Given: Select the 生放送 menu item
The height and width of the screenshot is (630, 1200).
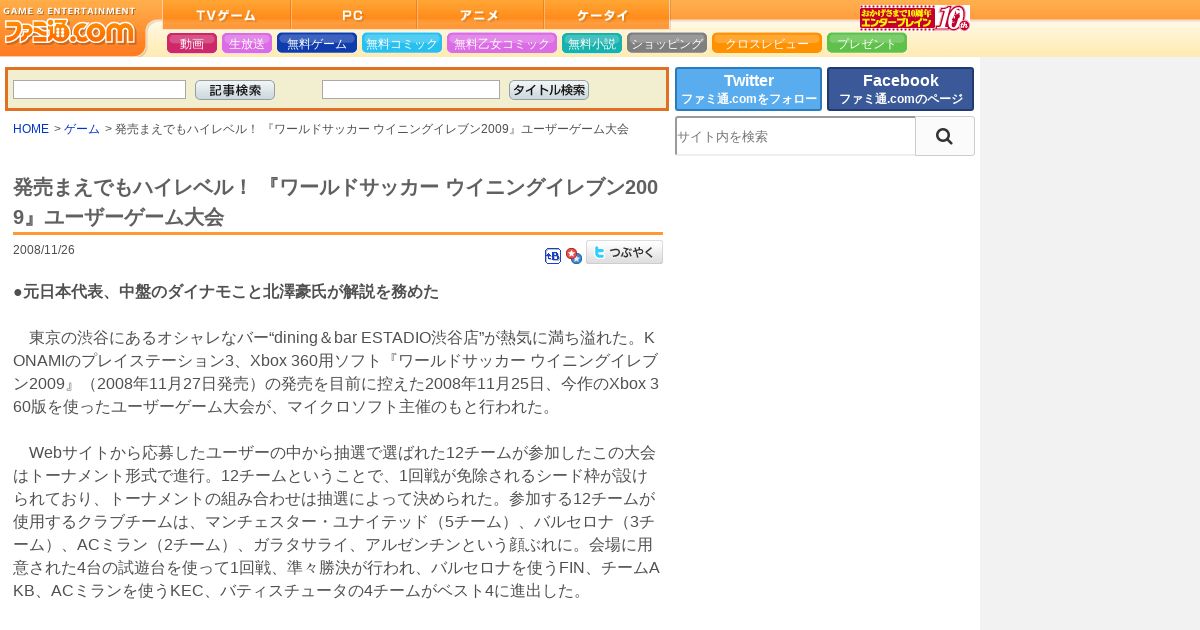Looking at the screenshot, I should 247,43.
